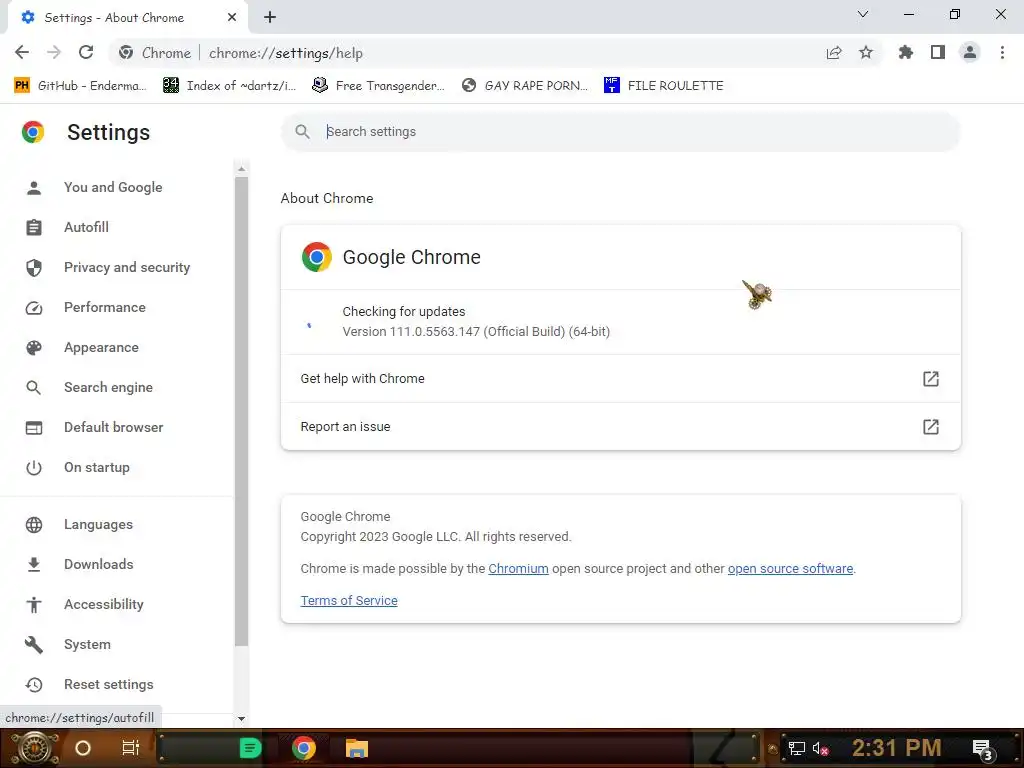This screenshot has height=768, width=1024.
Task: Click the Cortana circle on taskbar
Action: (83, 748)
